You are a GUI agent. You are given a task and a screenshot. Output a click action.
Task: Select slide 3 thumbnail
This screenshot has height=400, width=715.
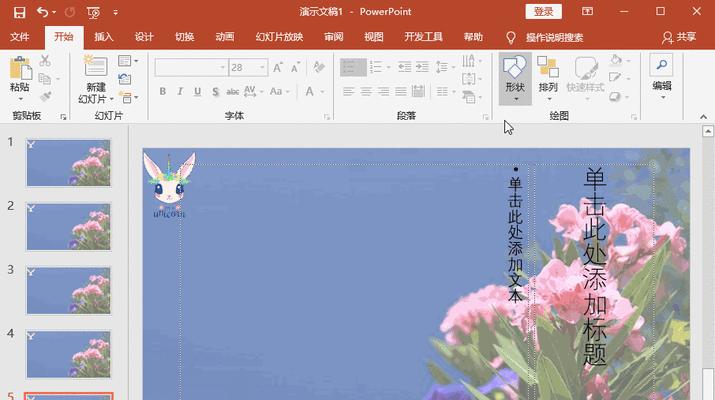(68, 291)
